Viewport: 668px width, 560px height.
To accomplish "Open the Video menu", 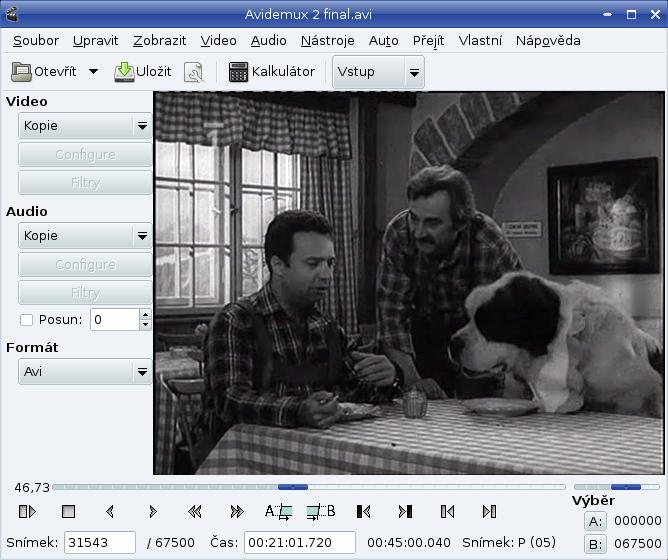I will 219,40.
